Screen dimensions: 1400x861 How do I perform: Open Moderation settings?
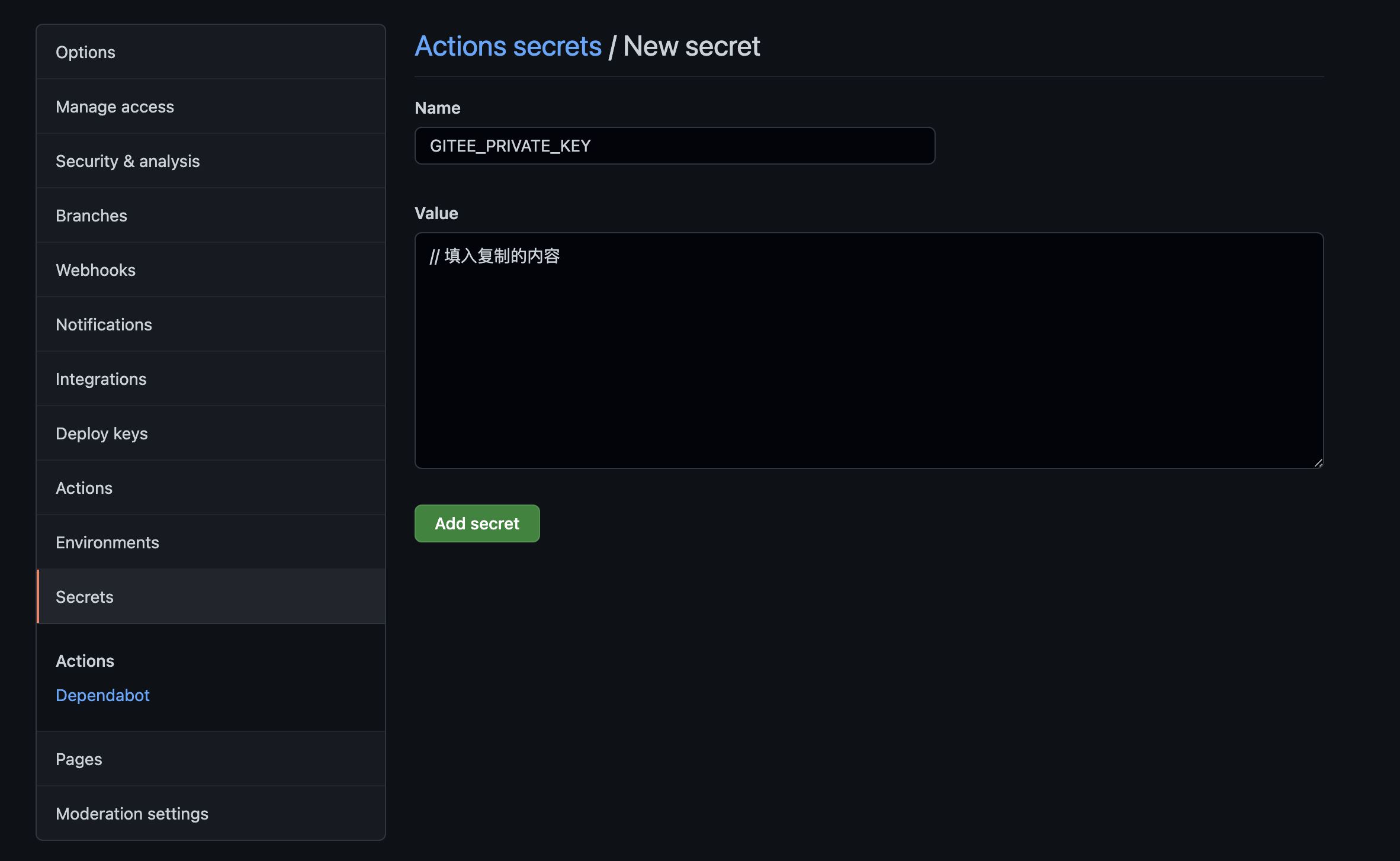pyautogui.click(x=132, y=814)
